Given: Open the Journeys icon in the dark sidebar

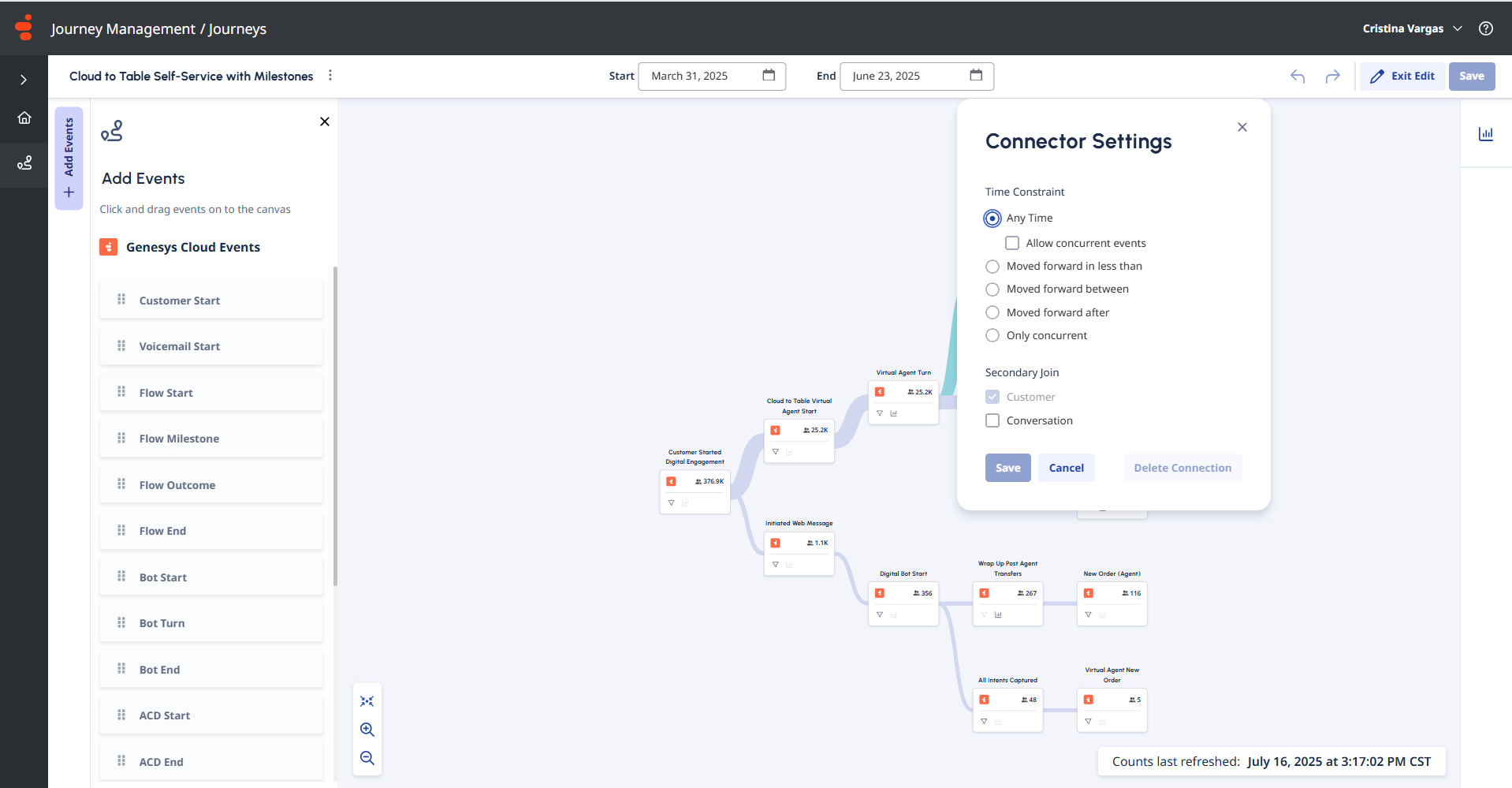Looking at the screenshot, I should tap(24, 163).
